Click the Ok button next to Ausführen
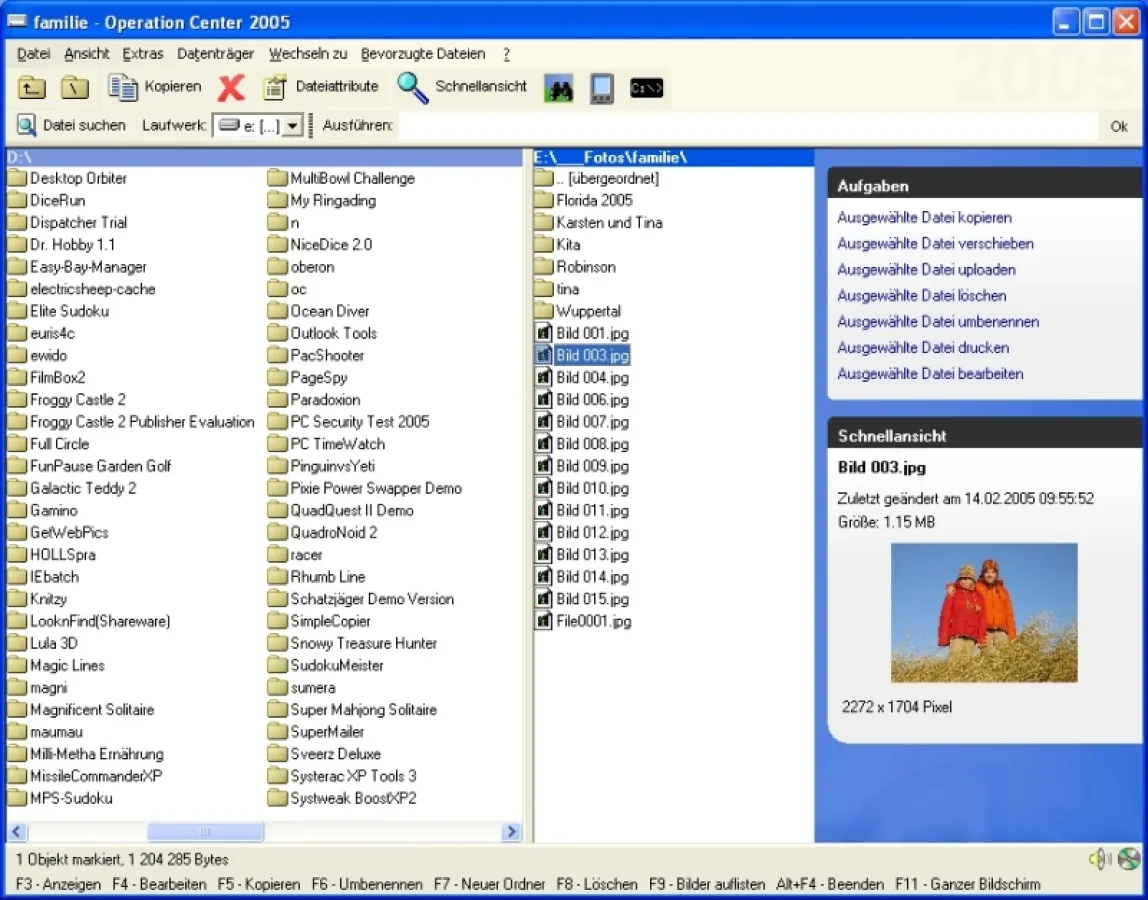 [1119, 126]
